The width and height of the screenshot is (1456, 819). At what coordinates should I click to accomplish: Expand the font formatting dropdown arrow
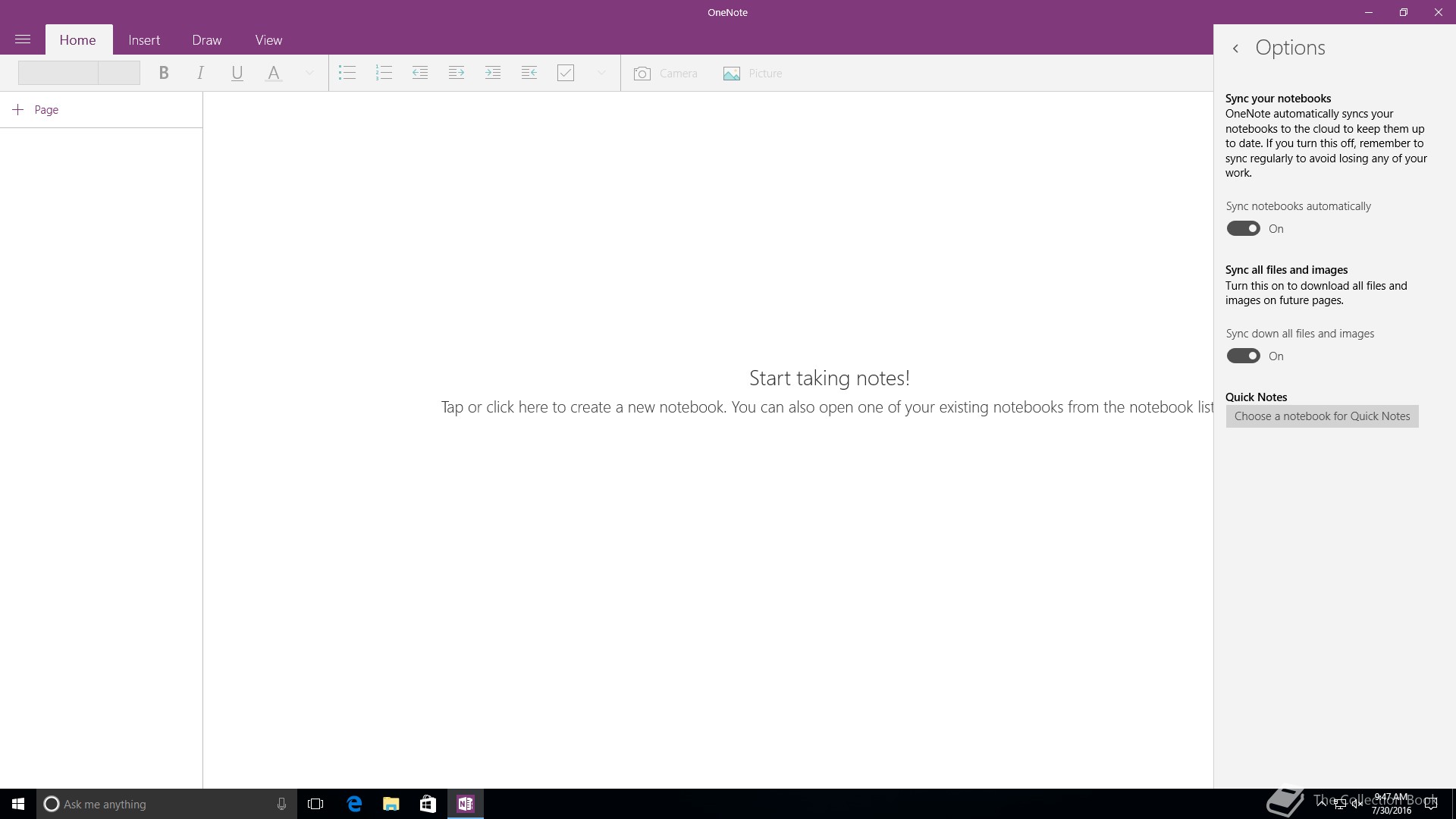[x=309, y=73]
